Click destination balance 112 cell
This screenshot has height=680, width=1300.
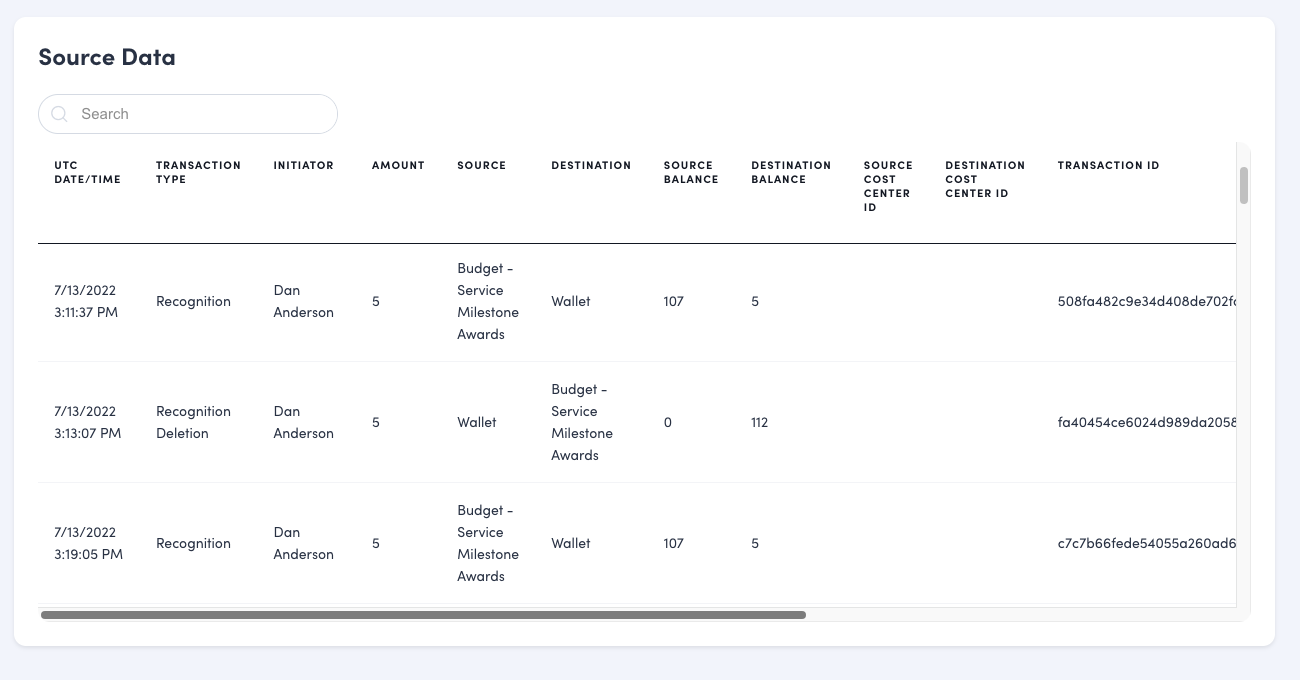pos(760,422)
